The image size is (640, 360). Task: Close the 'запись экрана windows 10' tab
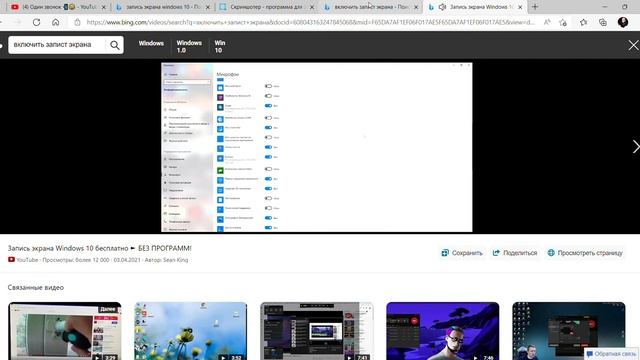coord(208,7)
